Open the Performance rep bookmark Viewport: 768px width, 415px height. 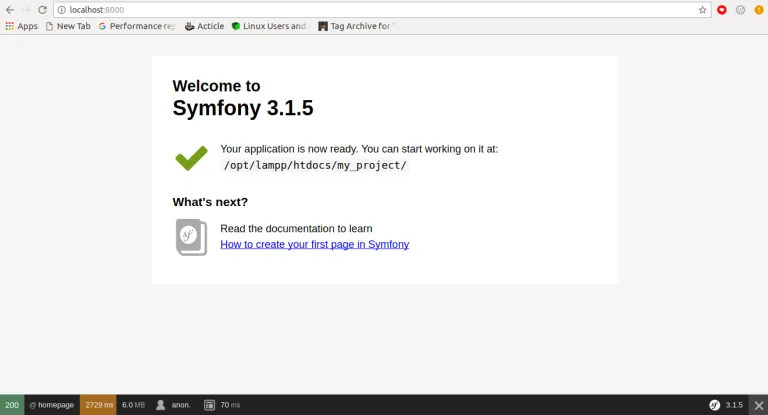click(x=137, y=26)
